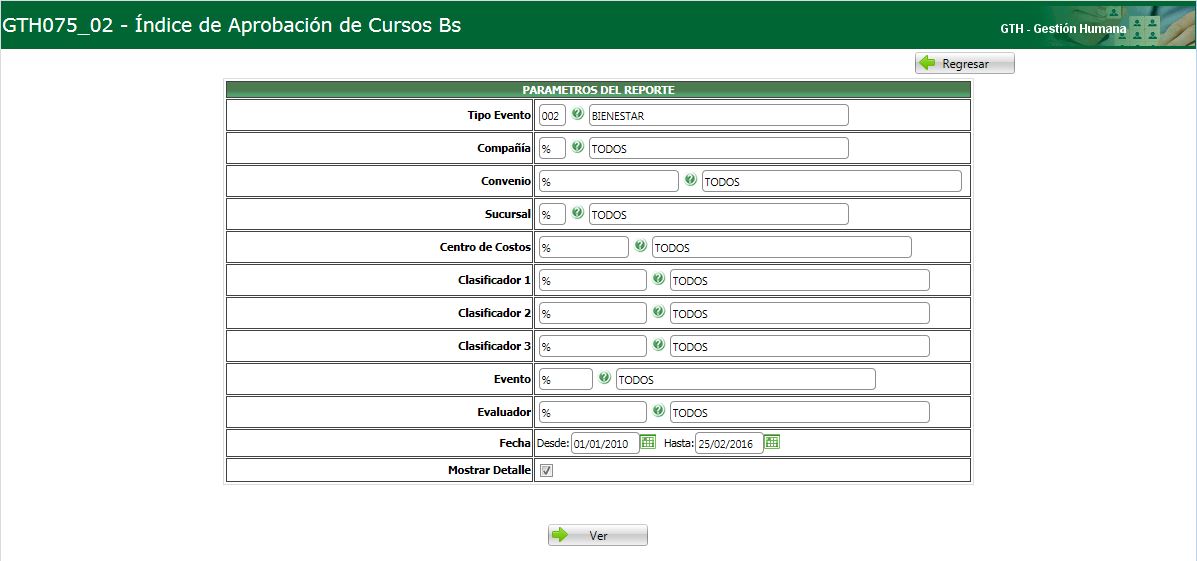Open the Desde date calendar picker
Screen dimensions: 1197x561
coord(648,442)
